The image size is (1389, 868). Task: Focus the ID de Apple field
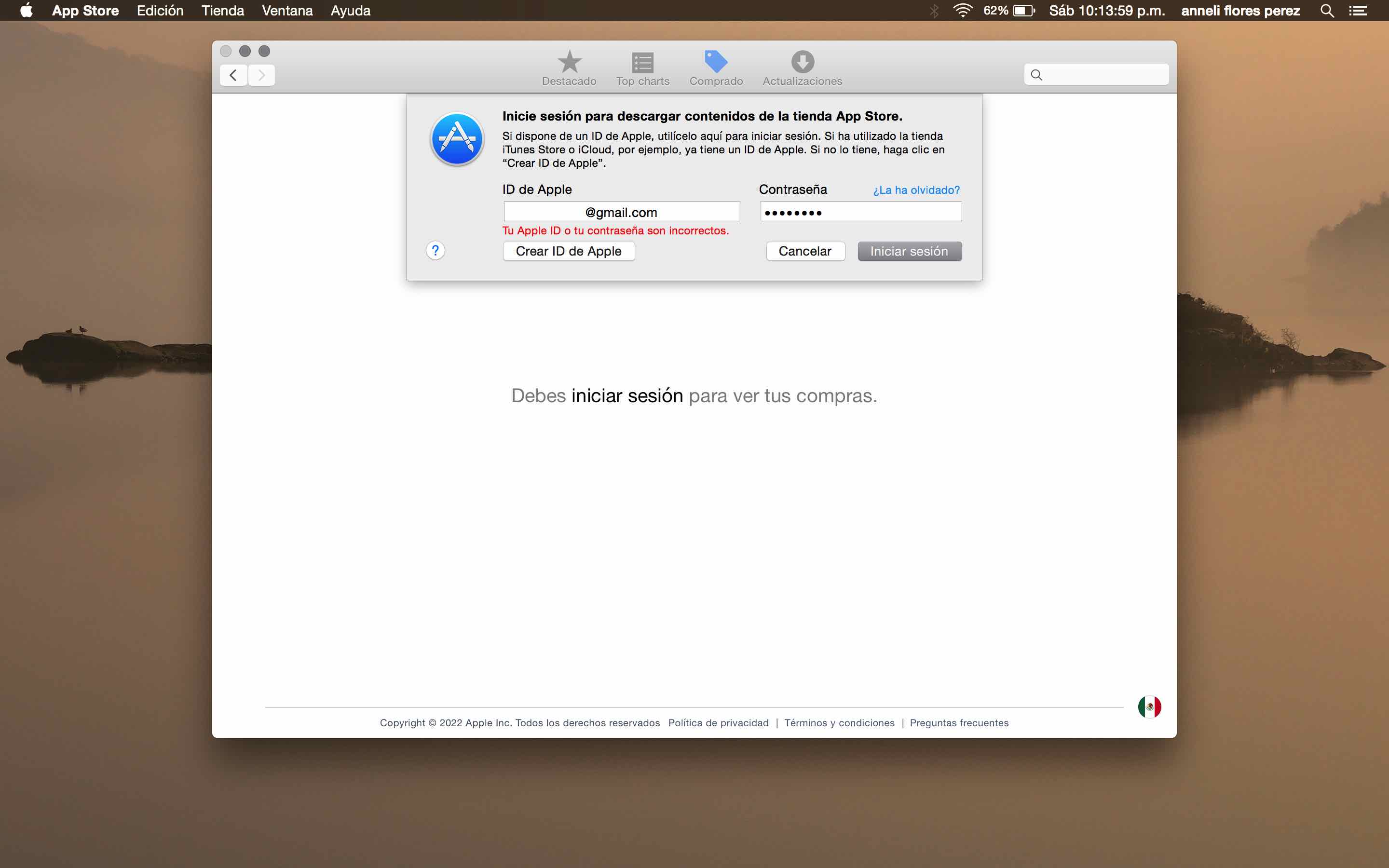pos(621,212)
